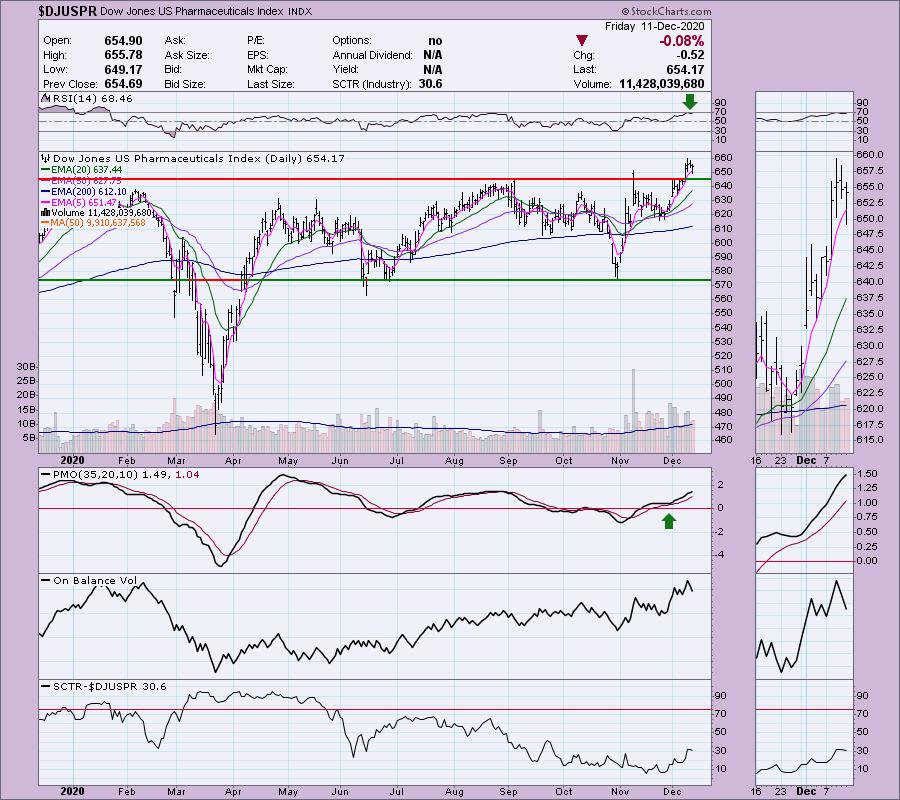Click the Annual Dividend label
Viewport: 900px width, 800px height.
pyautogui.click(x=373, y=55)
